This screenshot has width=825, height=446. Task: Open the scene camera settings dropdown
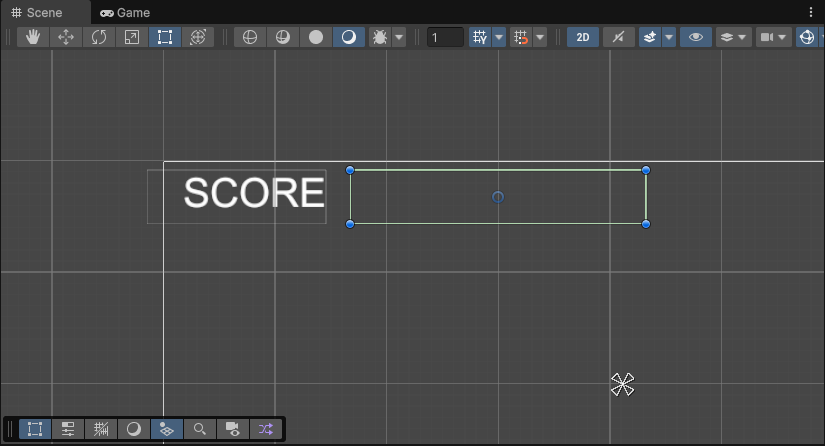pyautogui.click(x=773, y=37)
